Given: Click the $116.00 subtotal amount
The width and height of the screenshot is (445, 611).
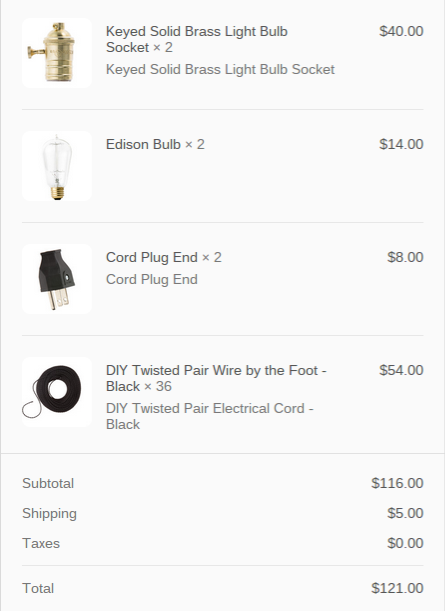Looking at the screenshot, I should tap(397, 483).
